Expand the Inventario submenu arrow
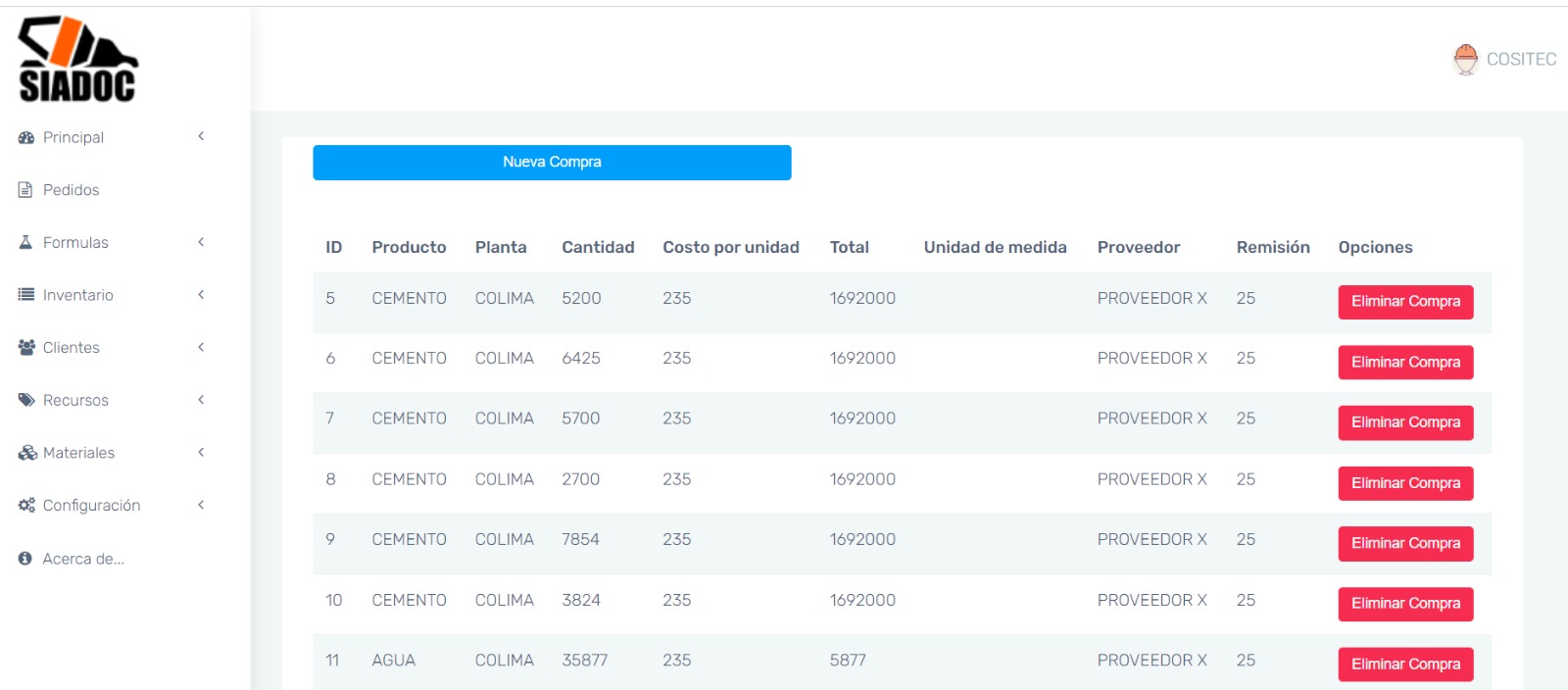 pyautogui.click(x=201, y=295)
